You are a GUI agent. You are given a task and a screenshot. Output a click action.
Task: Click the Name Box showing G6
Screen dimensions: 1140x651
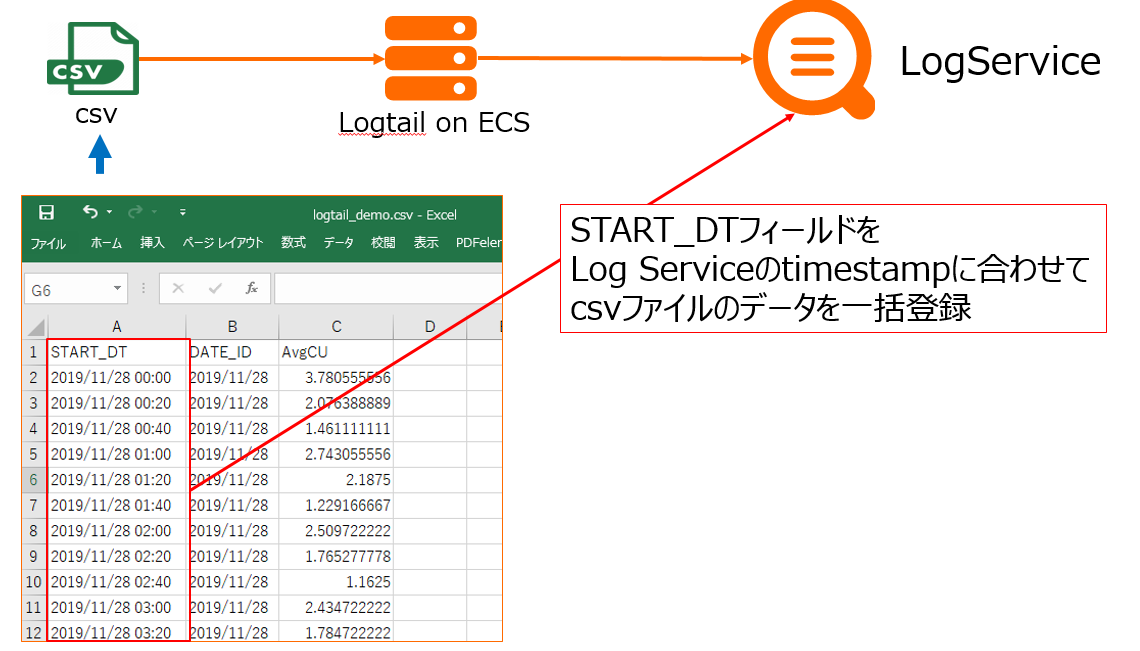(68, 289)
